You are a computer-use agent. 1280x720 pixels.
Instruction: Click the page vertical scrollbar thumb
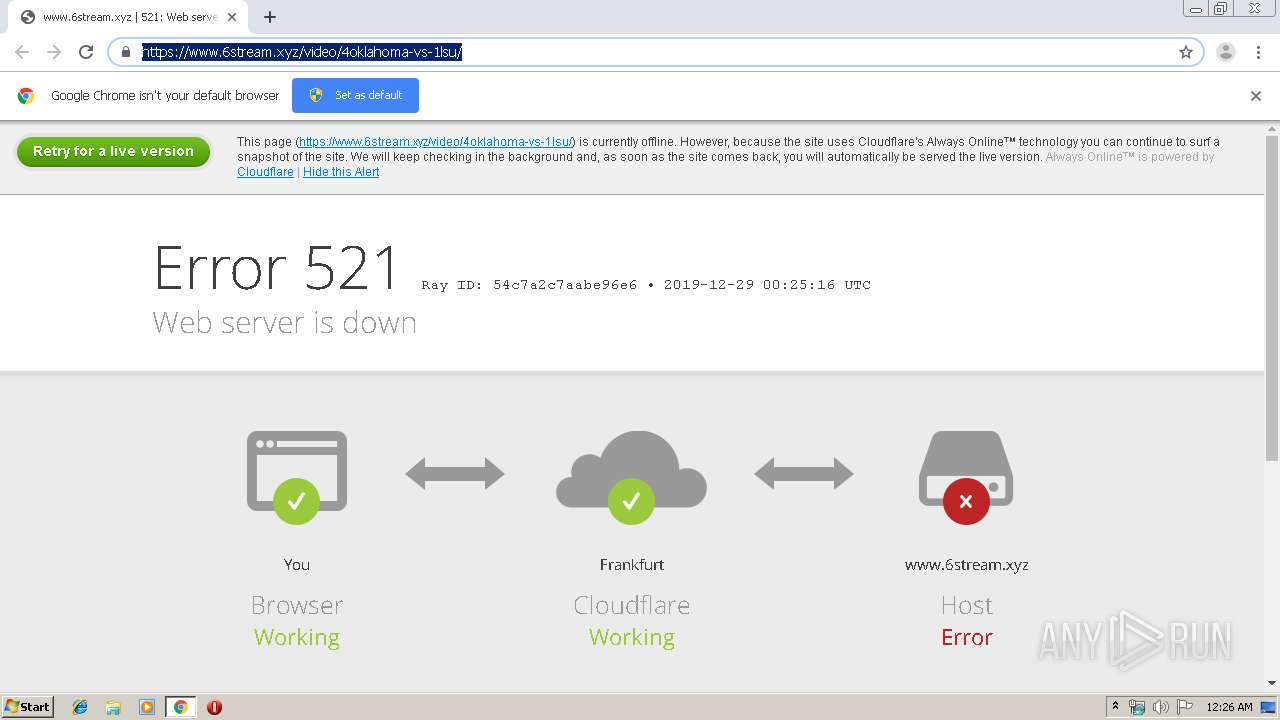tap(1272, 297)
